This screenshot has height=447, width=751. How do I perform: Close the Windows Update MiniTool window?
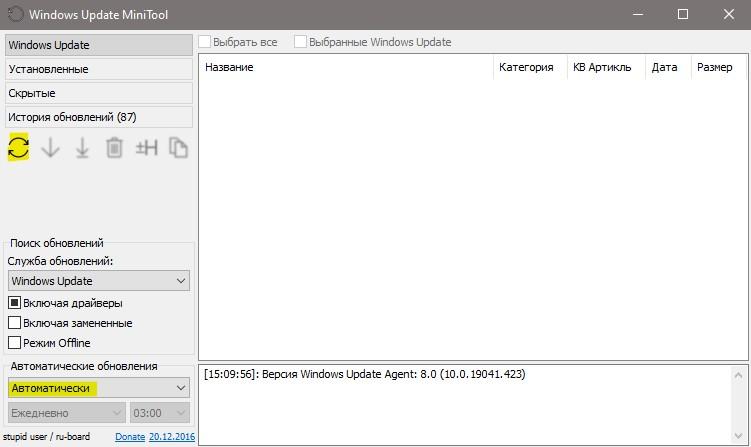point(728,14)
